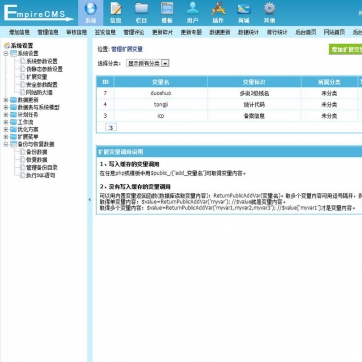Open 更新专题 in the shortcut bar
362x362 pixels.
pos(191,32)
